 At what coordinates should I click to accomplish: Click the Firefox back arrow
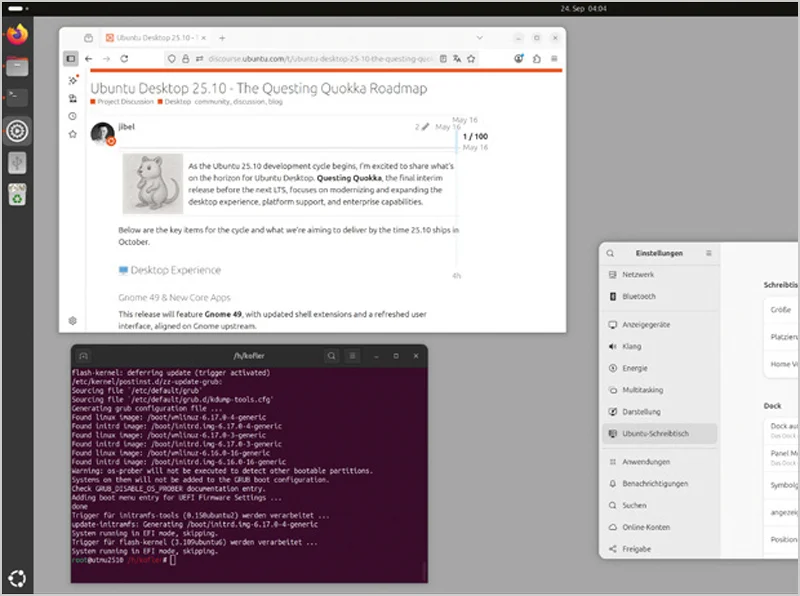(90, 60)
